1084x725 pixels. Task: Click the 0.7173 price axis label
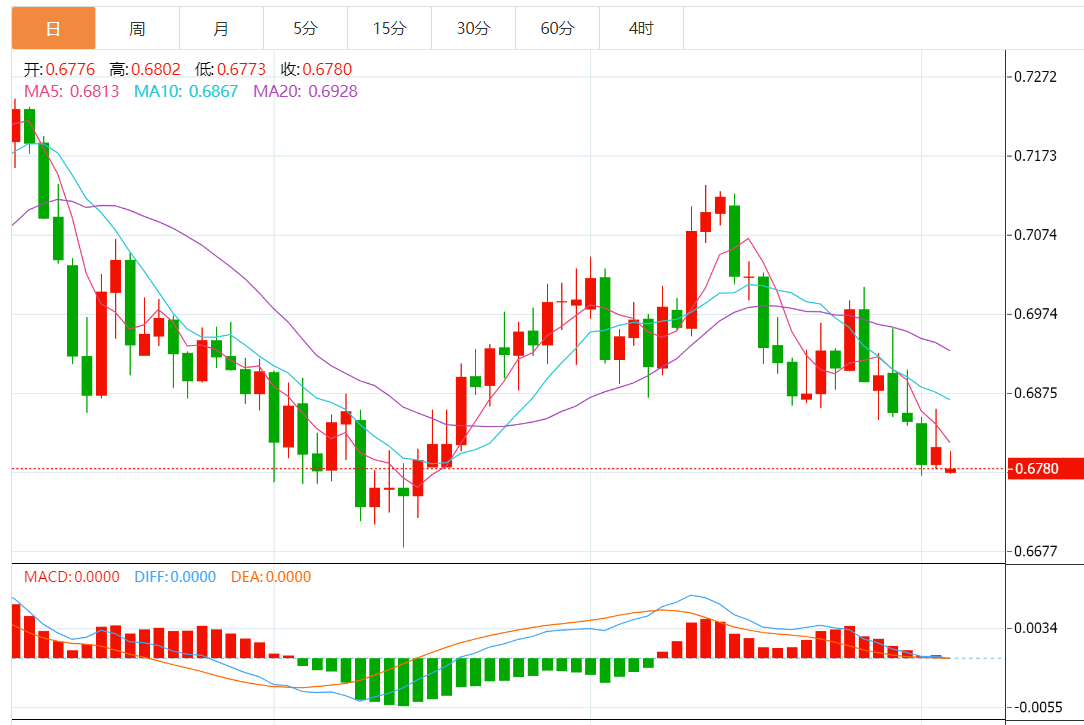pyautogui.click(x=1035, y=156)
